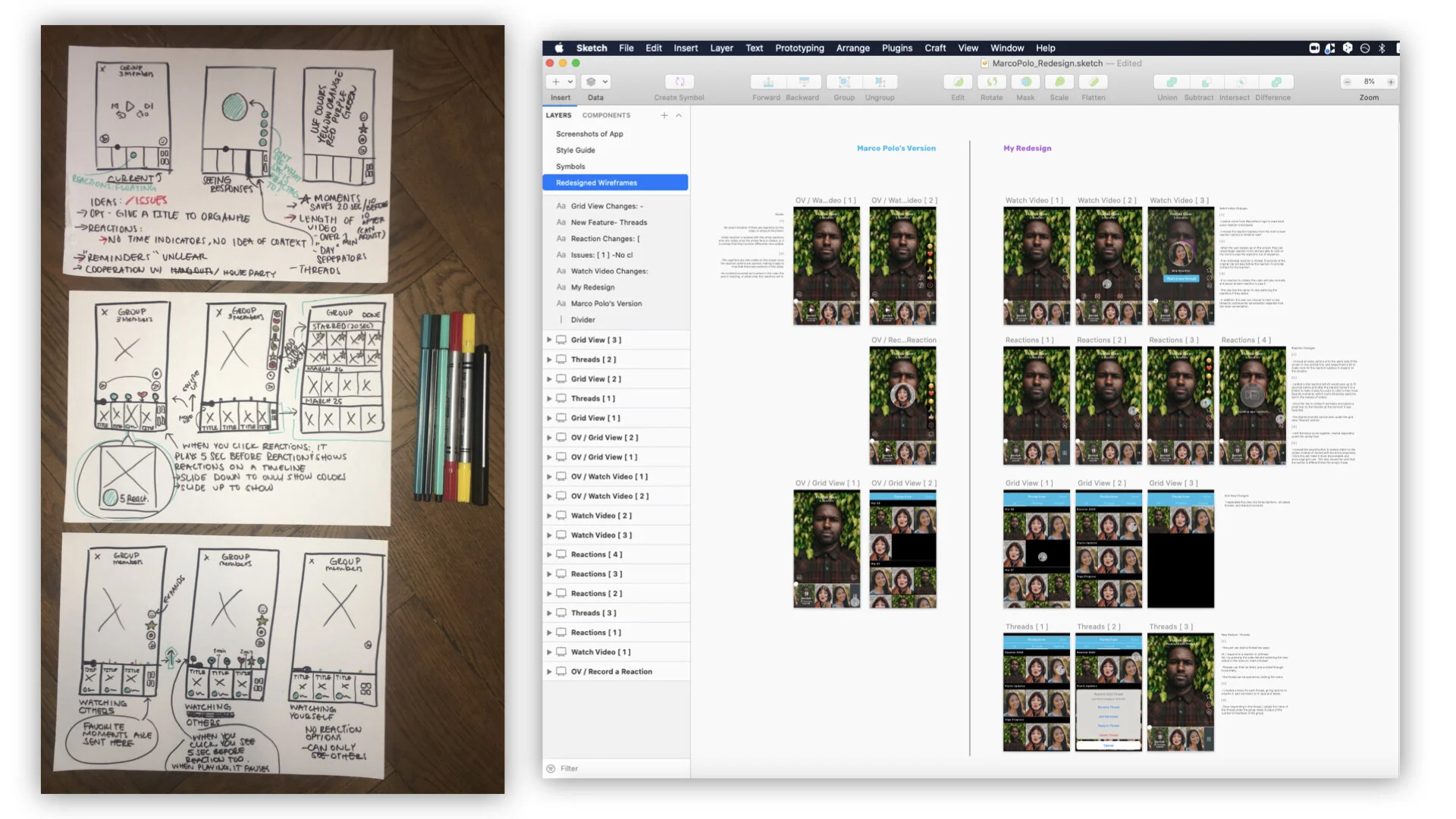
Task: Click the Flatten tool icon
Action: click(1093, 82)
